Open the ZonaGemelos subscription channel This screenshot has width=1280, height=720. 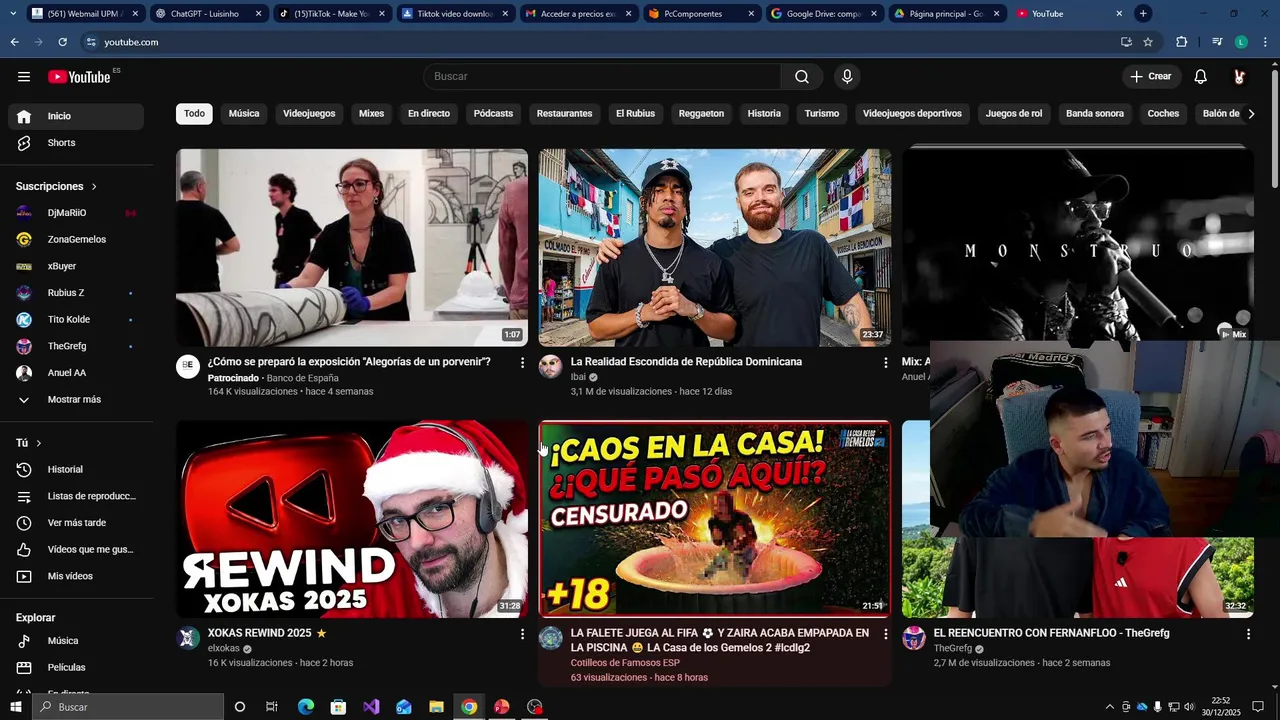76,240
